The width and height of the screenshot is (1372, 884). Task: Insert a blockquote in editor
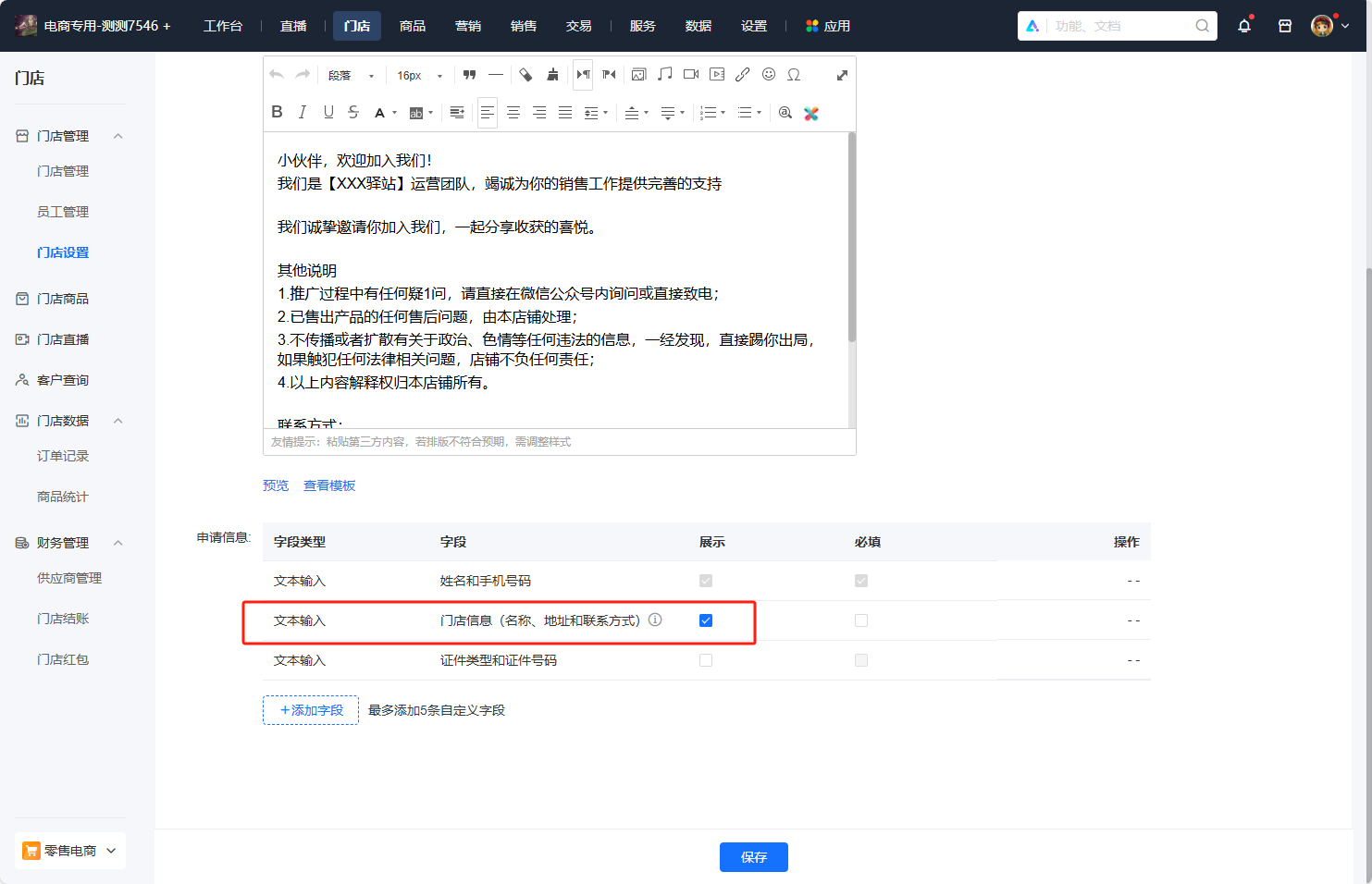(470, 75)
